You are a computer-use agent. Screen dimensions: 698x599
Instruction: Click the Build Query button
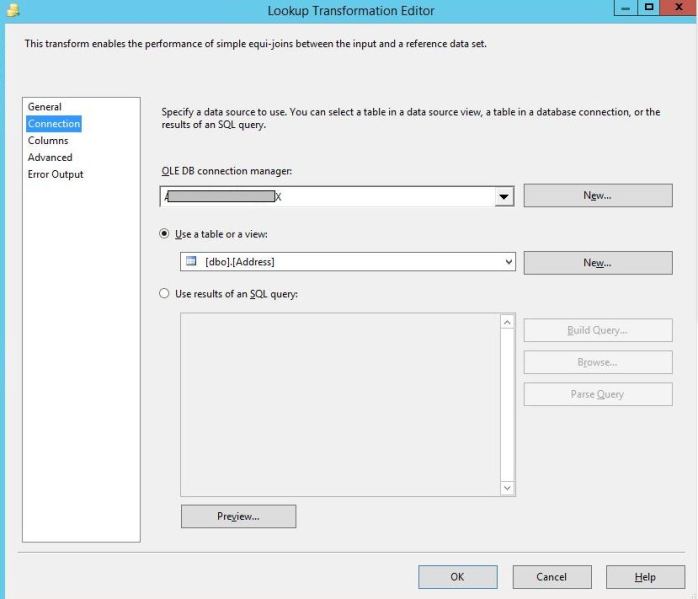[x=598, y=330]
